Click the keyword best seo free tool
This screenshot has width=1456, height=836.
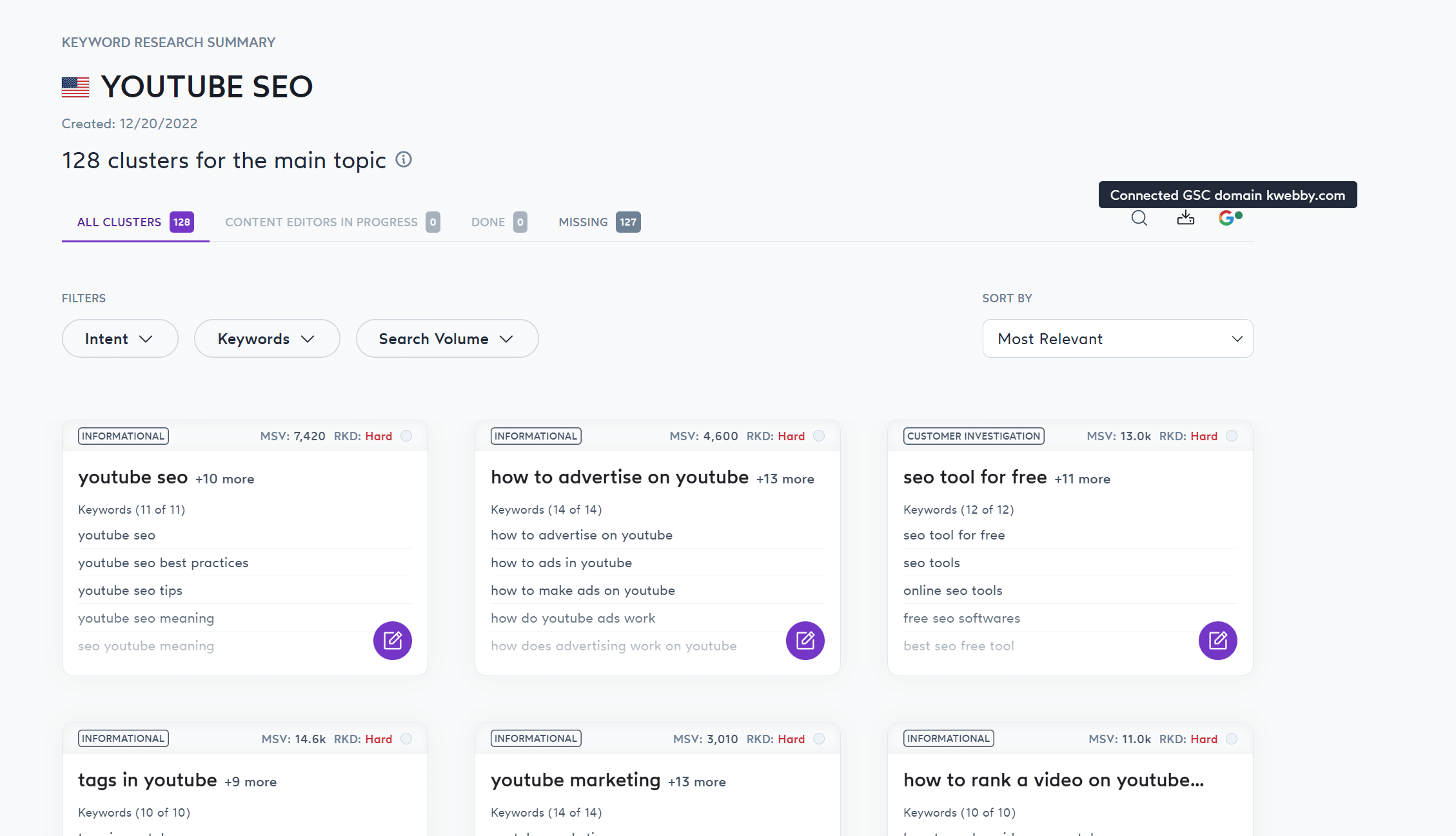point(959,646)
